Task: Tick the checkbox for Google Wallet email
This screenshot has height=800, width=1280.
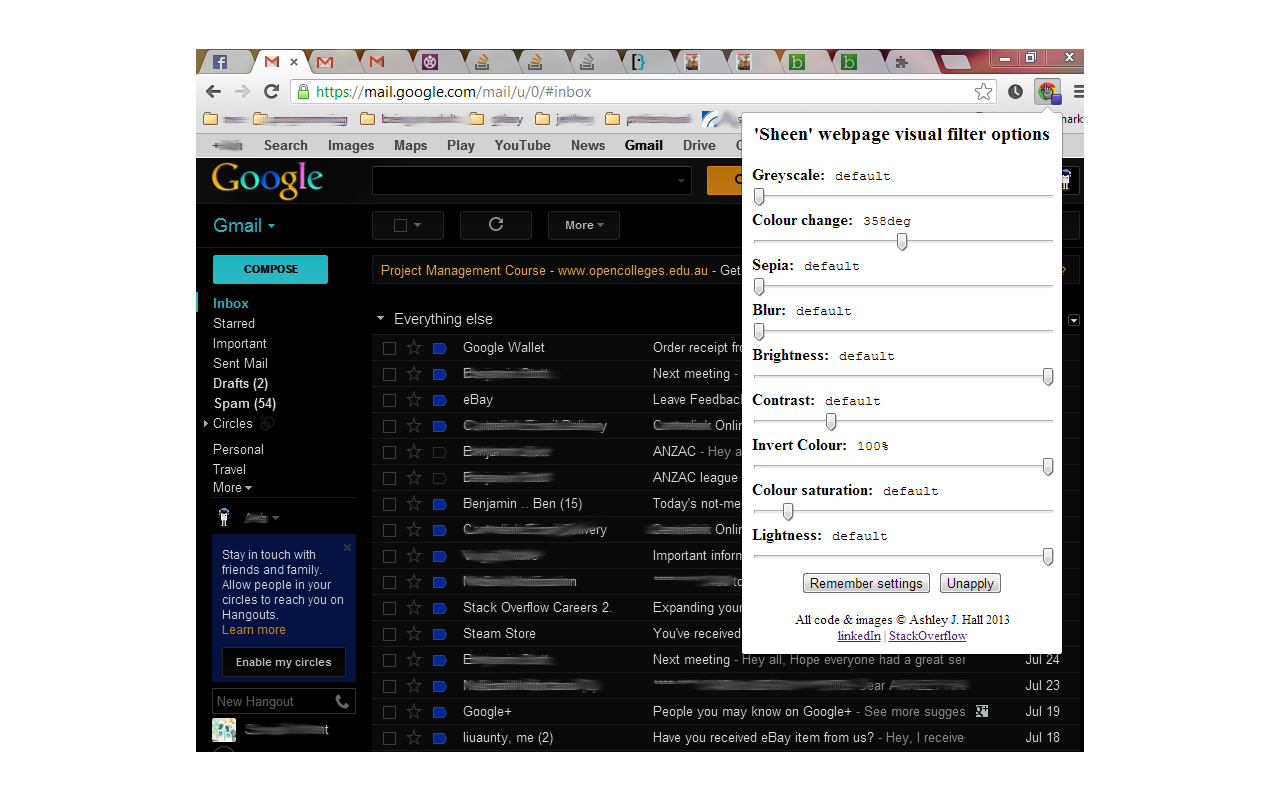Action: (389, 348)
